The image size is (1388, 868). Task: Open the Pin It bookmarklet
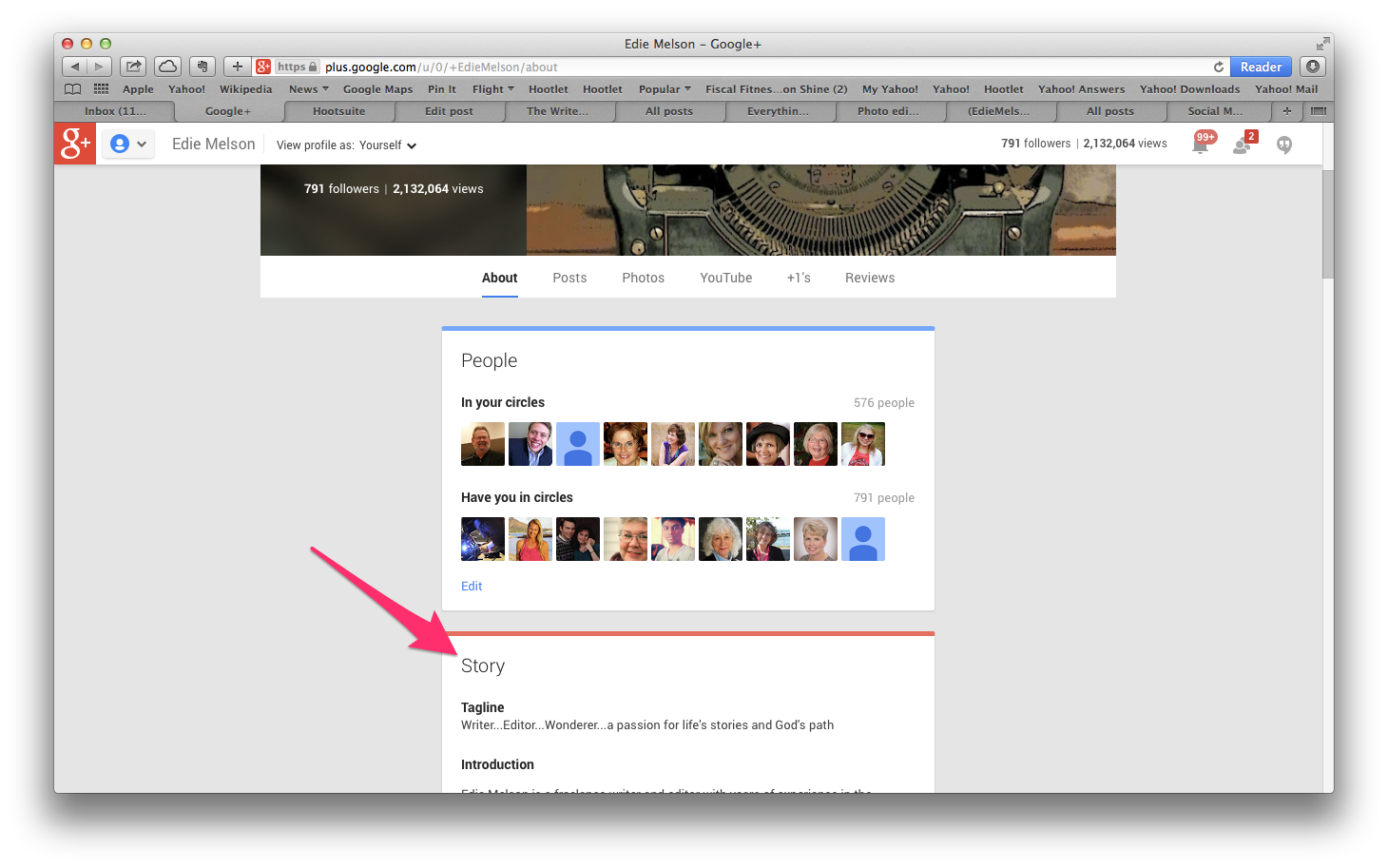[x=442, y=89]
